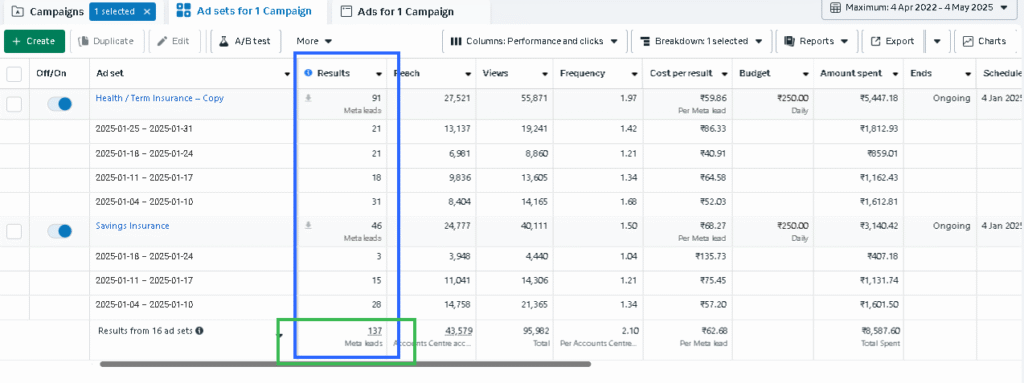
Task: Select all ad sets with header checkbox
Action: click(x=14, y=74)
